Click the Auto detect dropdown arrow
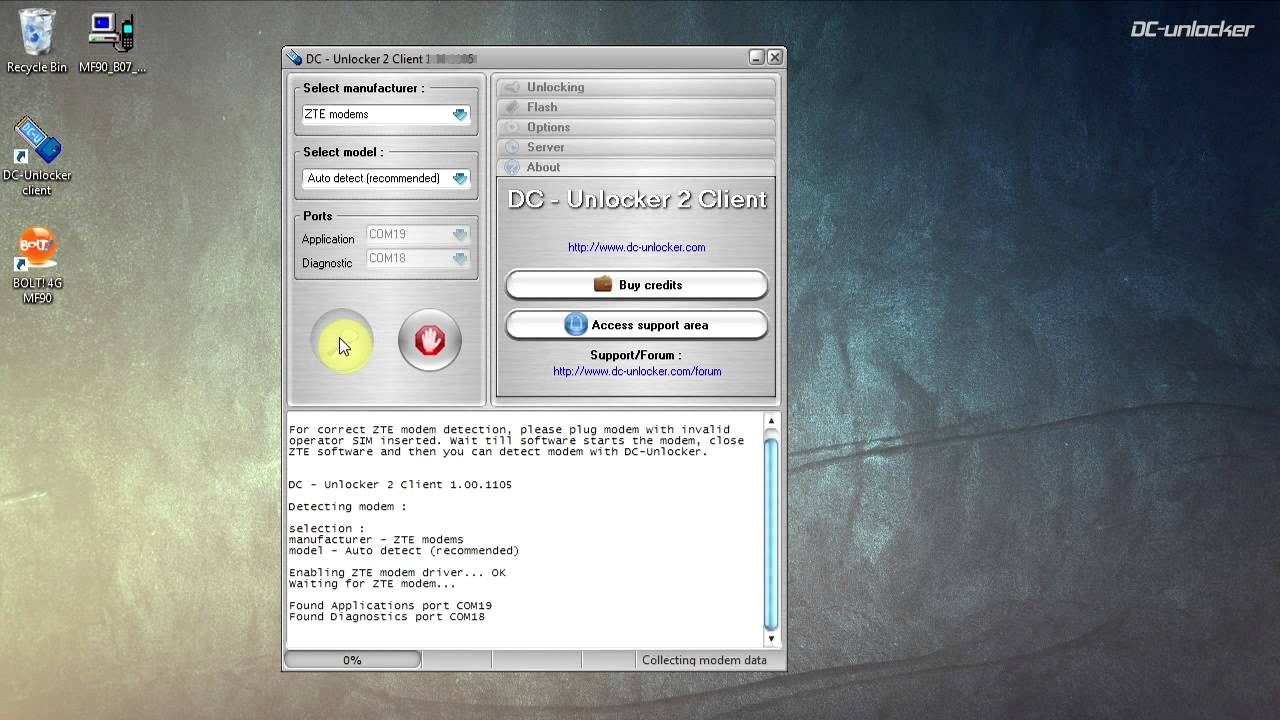This screenshot has width=1280, height=720. [460, 178]
